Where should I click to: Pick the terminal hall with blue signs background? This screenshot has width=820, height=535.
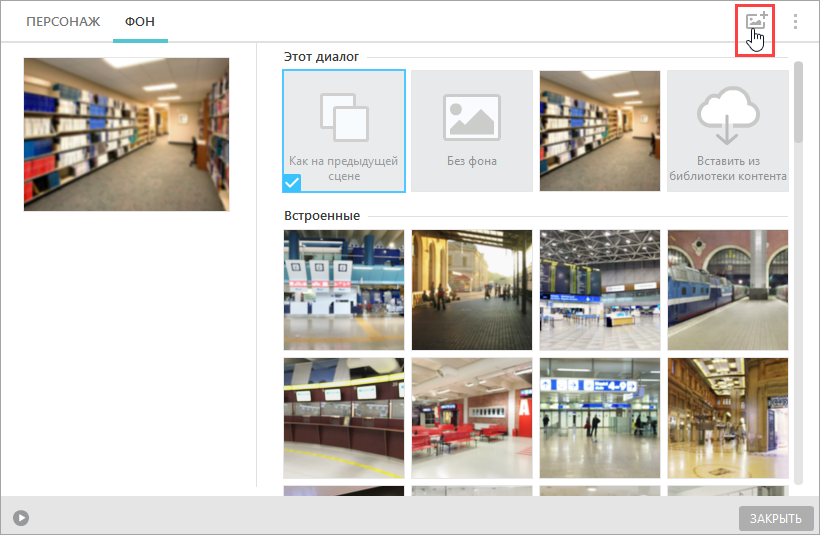(600, 418)
